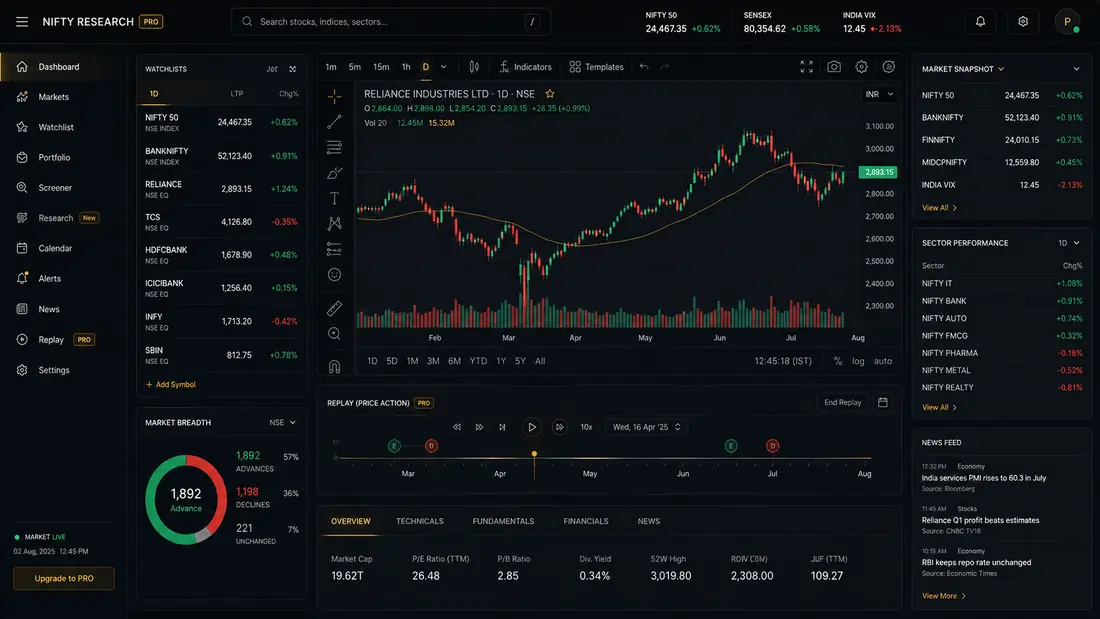Expand the timeframe dropdown arrow

(x=443, y=67)
